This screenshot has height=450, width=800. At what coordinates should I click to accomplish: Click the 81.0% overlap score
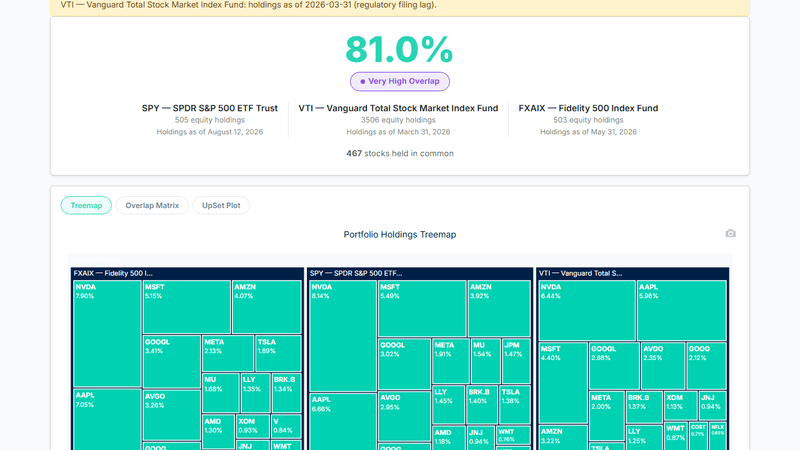coord(399,49)
